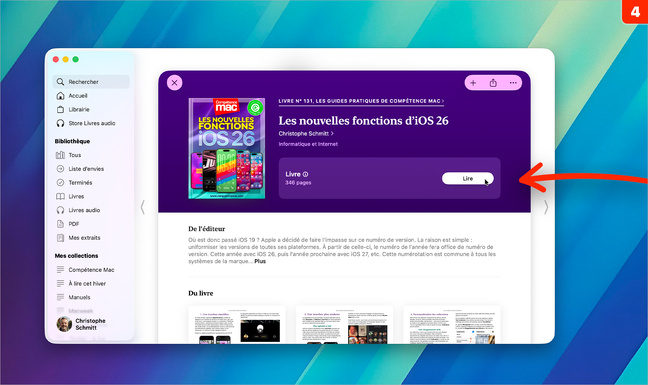Viewport: 648px width, 385px height.
Task: Open Informatique et Internet category
Action: point(308,144)
